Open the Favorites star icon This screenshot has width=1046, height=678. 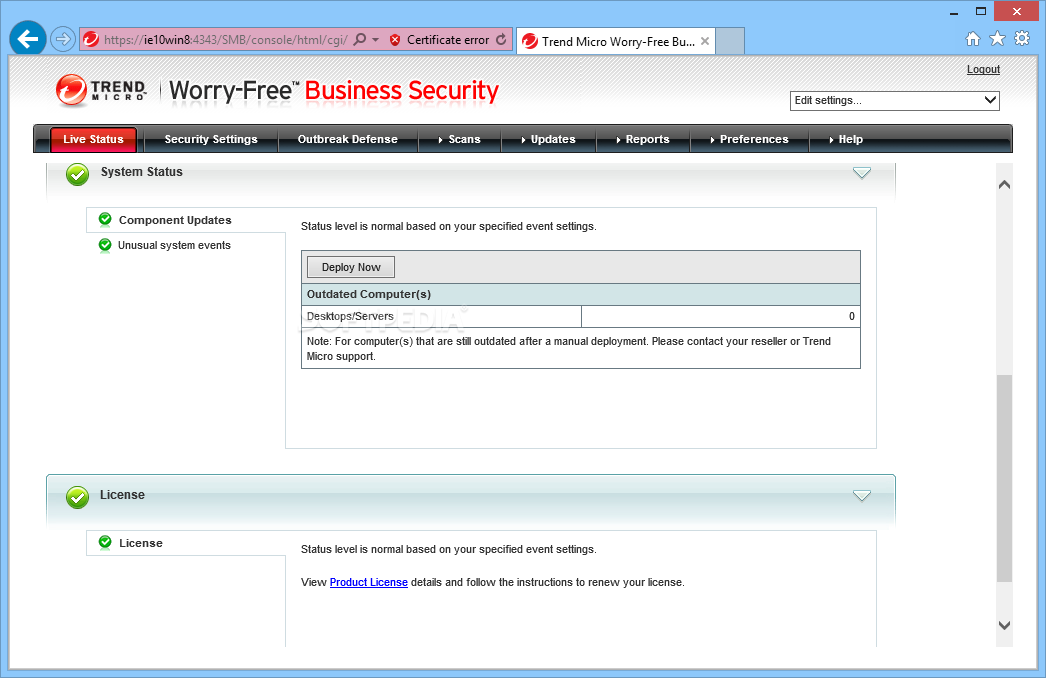pos(997,39)
